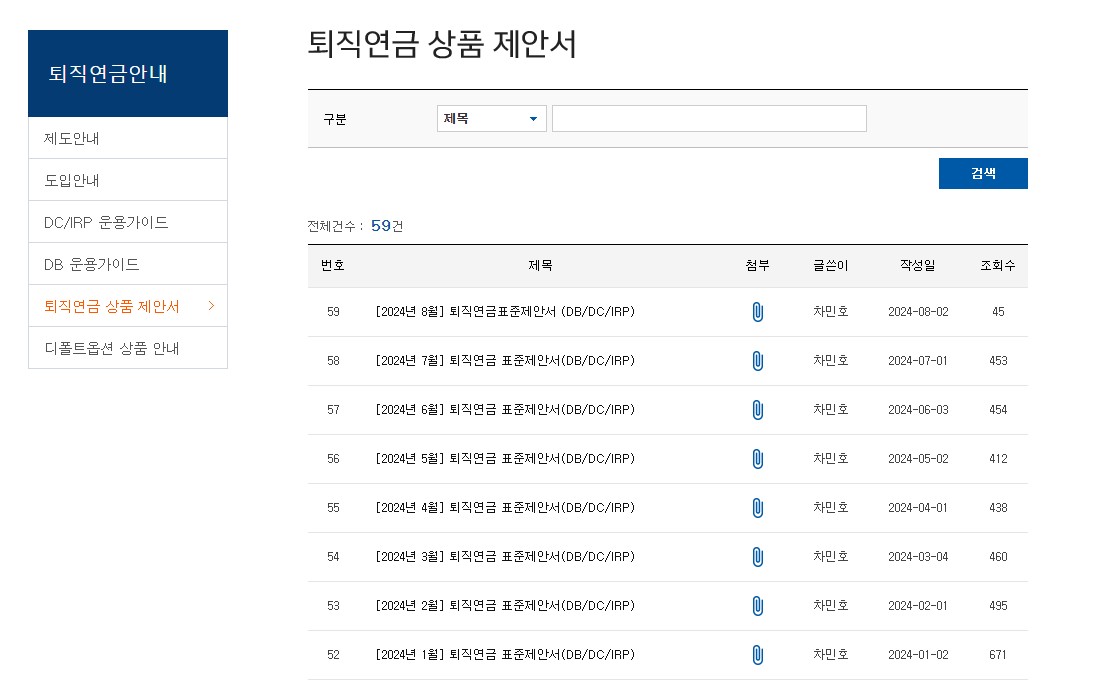Open 제도안내 in sidebar menu
This screenshot has width=1108, height=691.
[x=128, y=138]
